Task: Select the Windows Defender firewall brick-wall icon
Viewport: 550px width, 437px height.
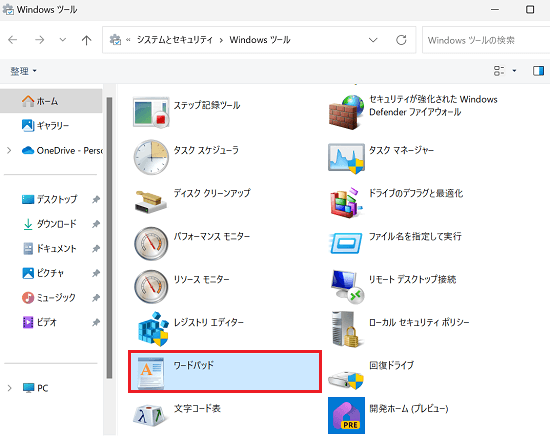Action: pyautogui.click(x=347, y=112)
